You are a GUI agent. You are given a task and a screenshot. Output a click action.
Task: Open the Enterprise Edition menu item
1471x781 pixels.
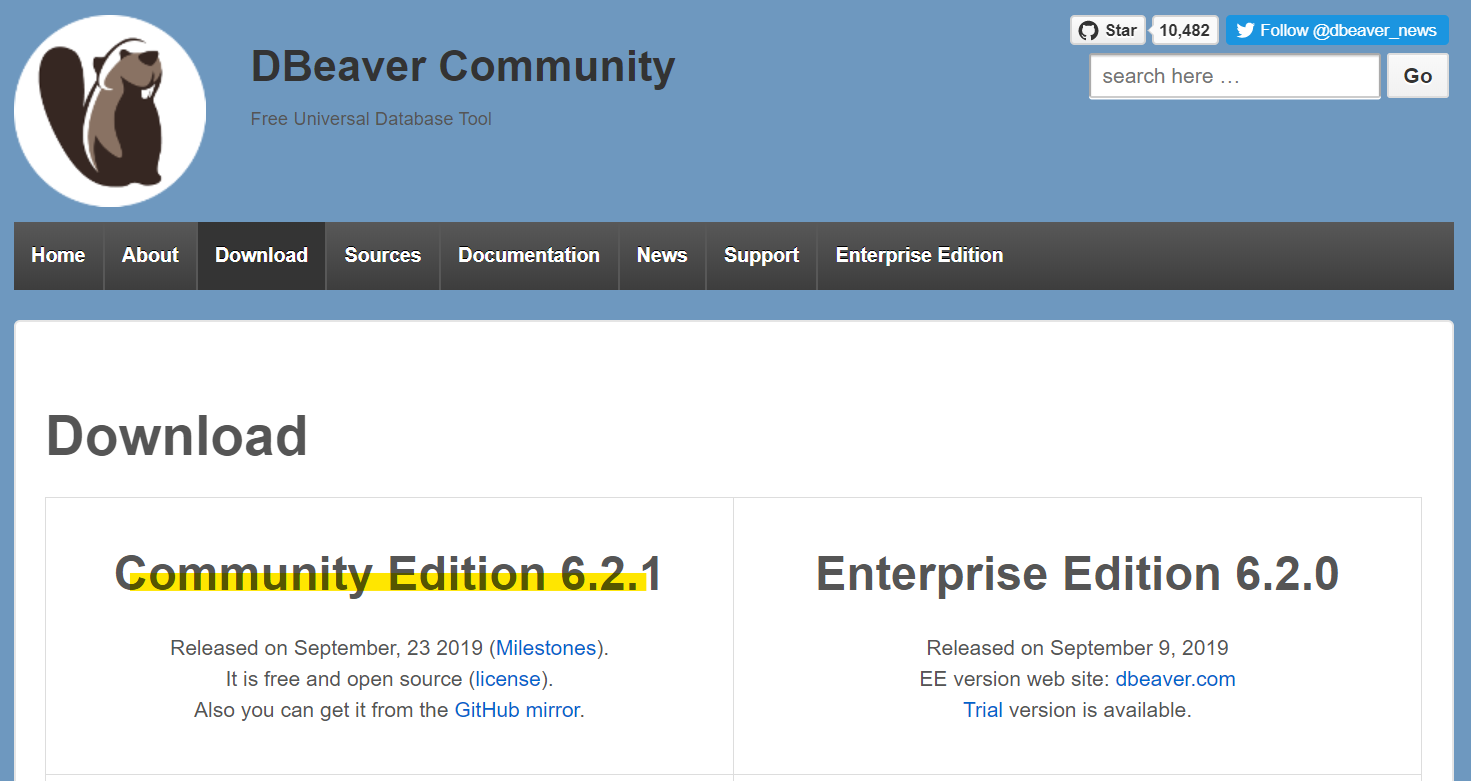click(919, 256)
